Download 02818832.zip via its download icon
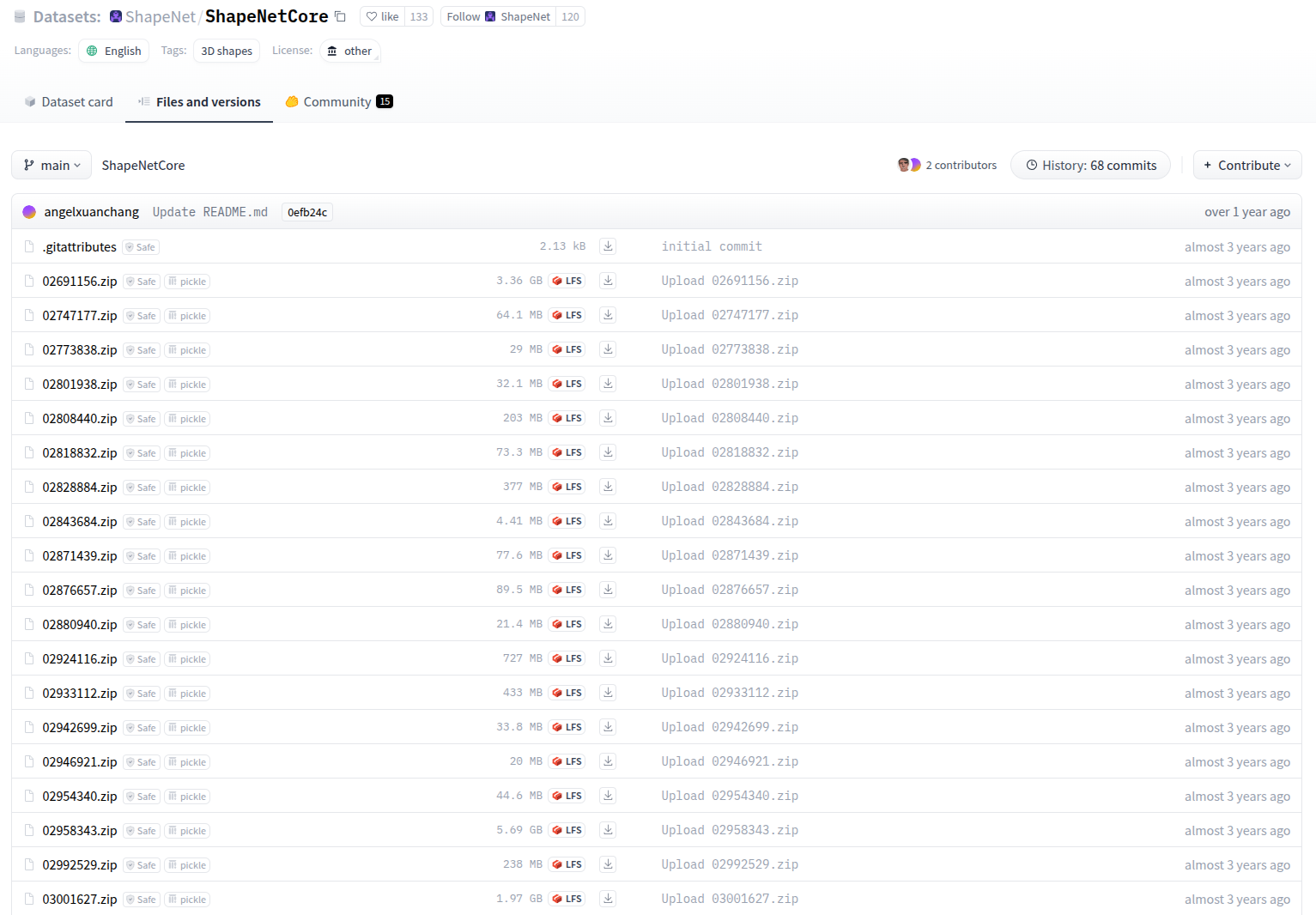The height and width of the screenshot is (915, 1316). (x=608, y=452)
